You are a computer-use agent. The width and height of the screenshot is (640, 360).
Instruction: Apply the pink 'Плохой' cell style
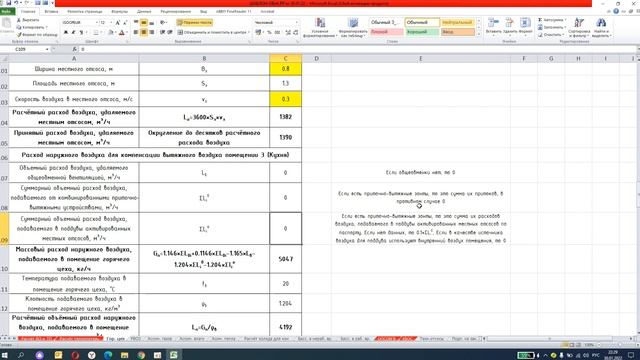tap(387, 32)
